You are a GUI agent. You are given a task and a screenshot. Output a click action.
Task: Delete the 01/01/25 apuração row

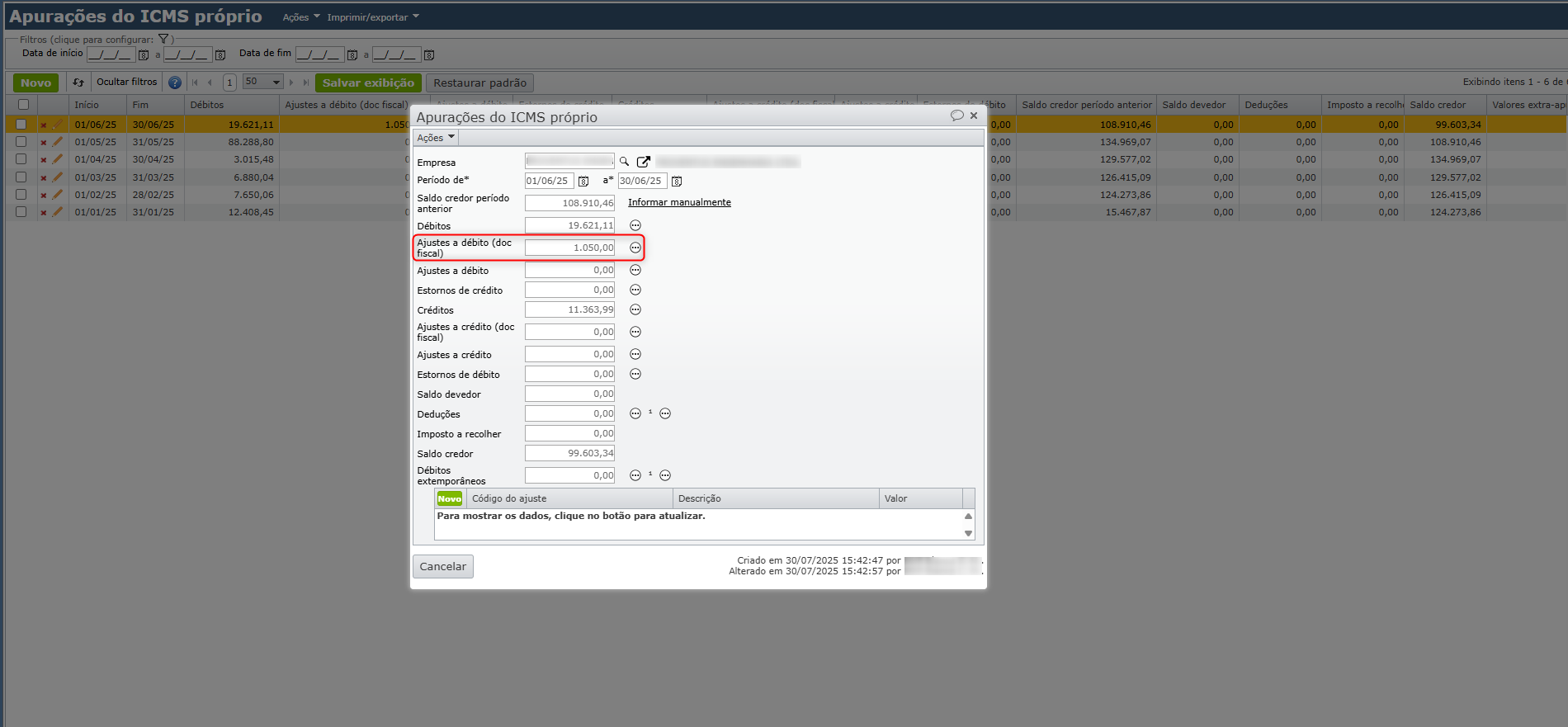pyautogui.click(x=44, y=212)
